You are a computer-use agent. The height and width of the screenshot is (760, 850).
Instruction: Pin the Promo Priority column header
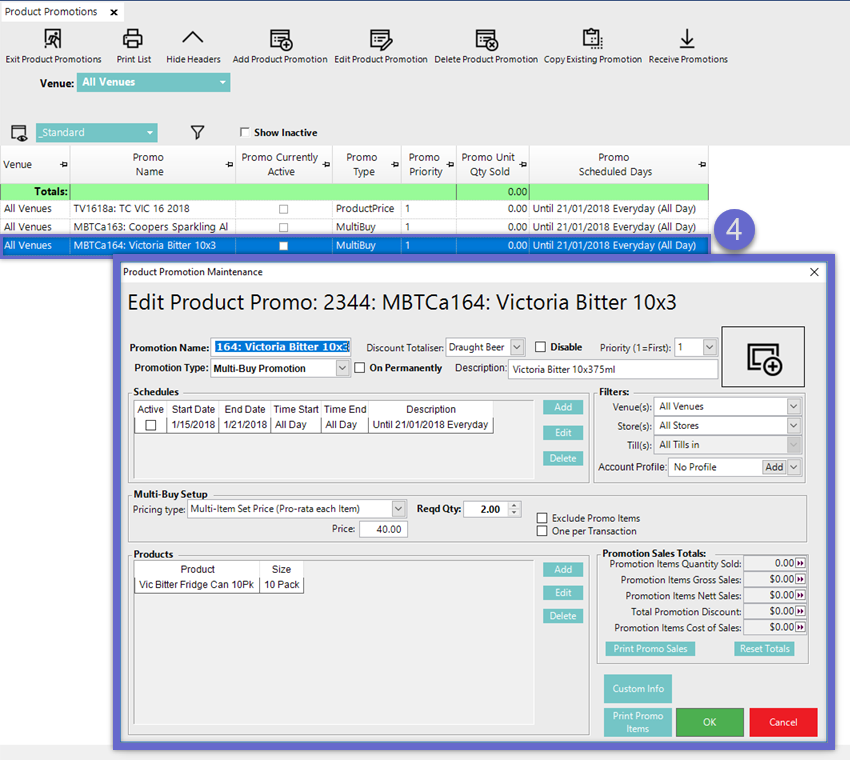[450, 164]
